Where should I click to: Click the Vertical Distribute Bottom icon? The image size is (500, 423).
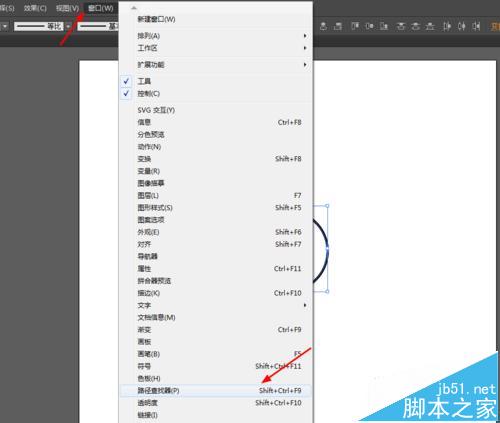[x=430, y=26]
